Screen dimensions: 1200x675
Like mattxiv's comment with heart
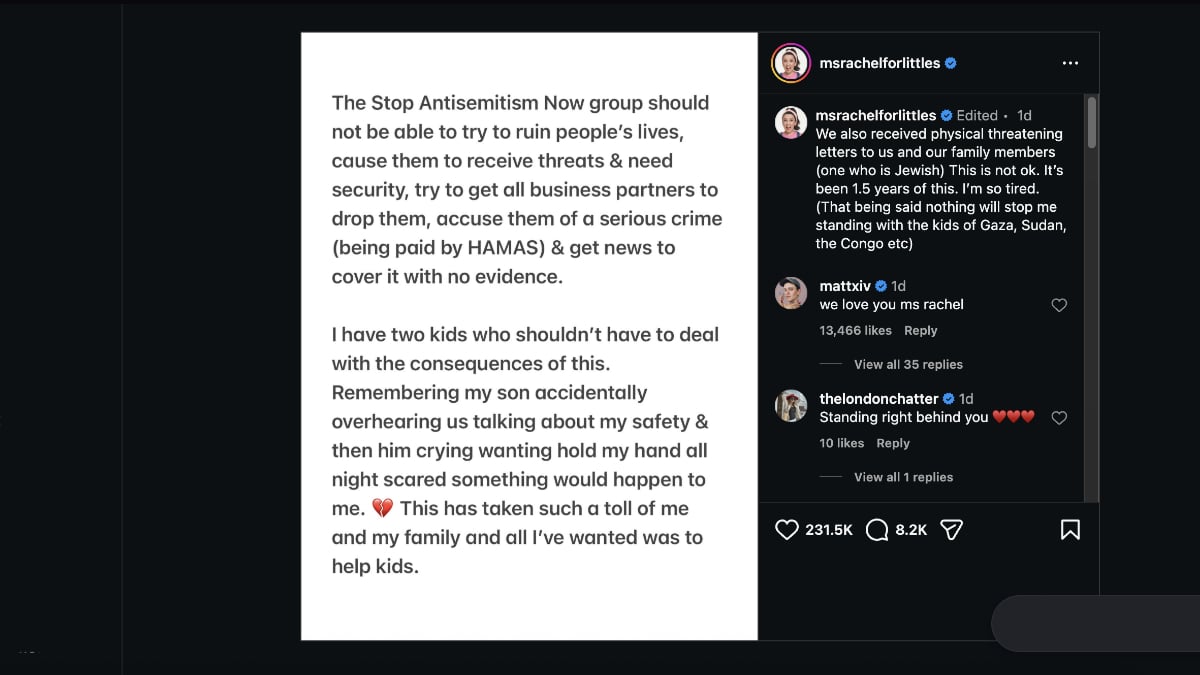[x=1060, y=305]
